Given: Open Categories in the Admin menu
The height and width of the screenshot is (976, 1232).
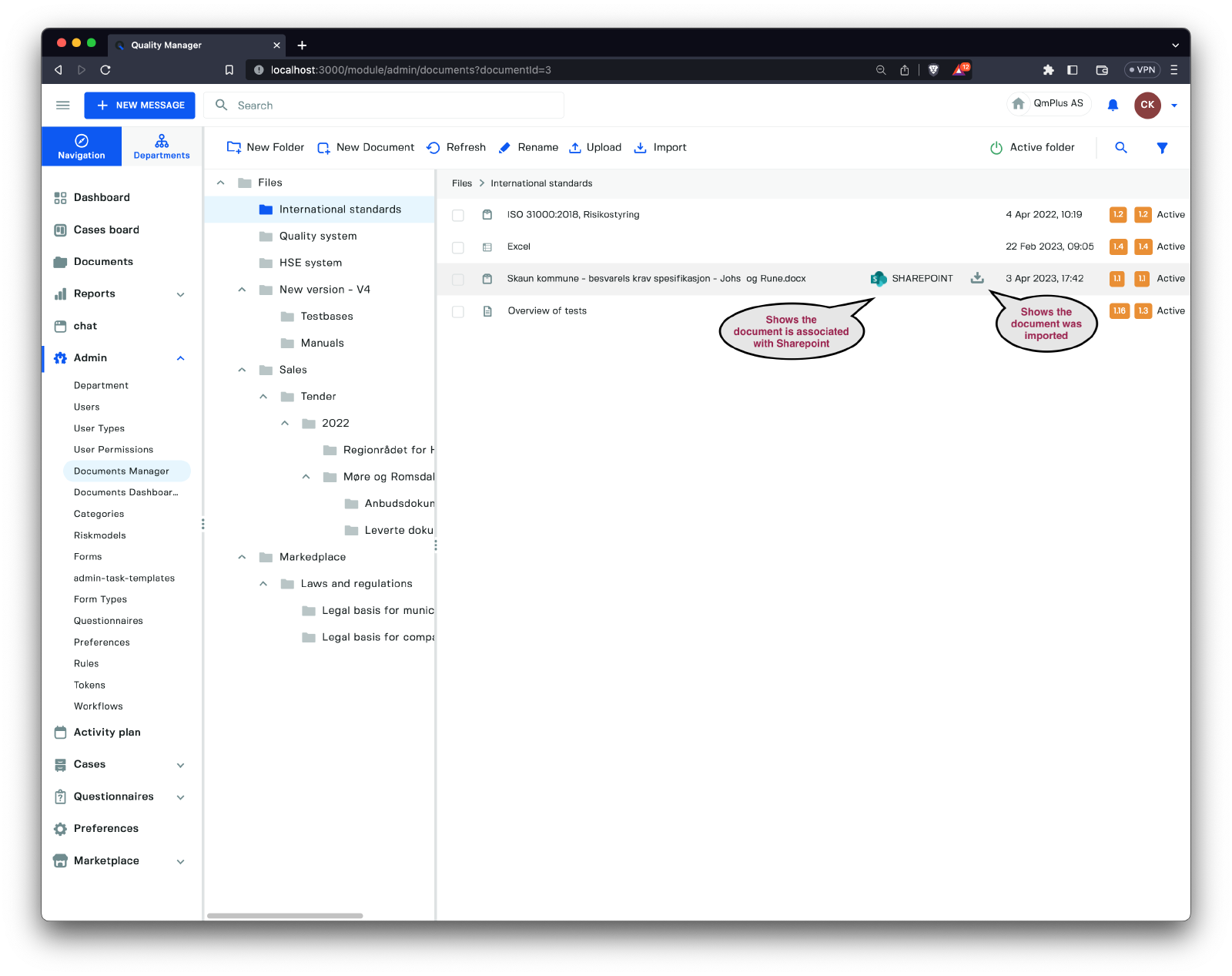Looking at the screenshot, I should tap(99, 514).
